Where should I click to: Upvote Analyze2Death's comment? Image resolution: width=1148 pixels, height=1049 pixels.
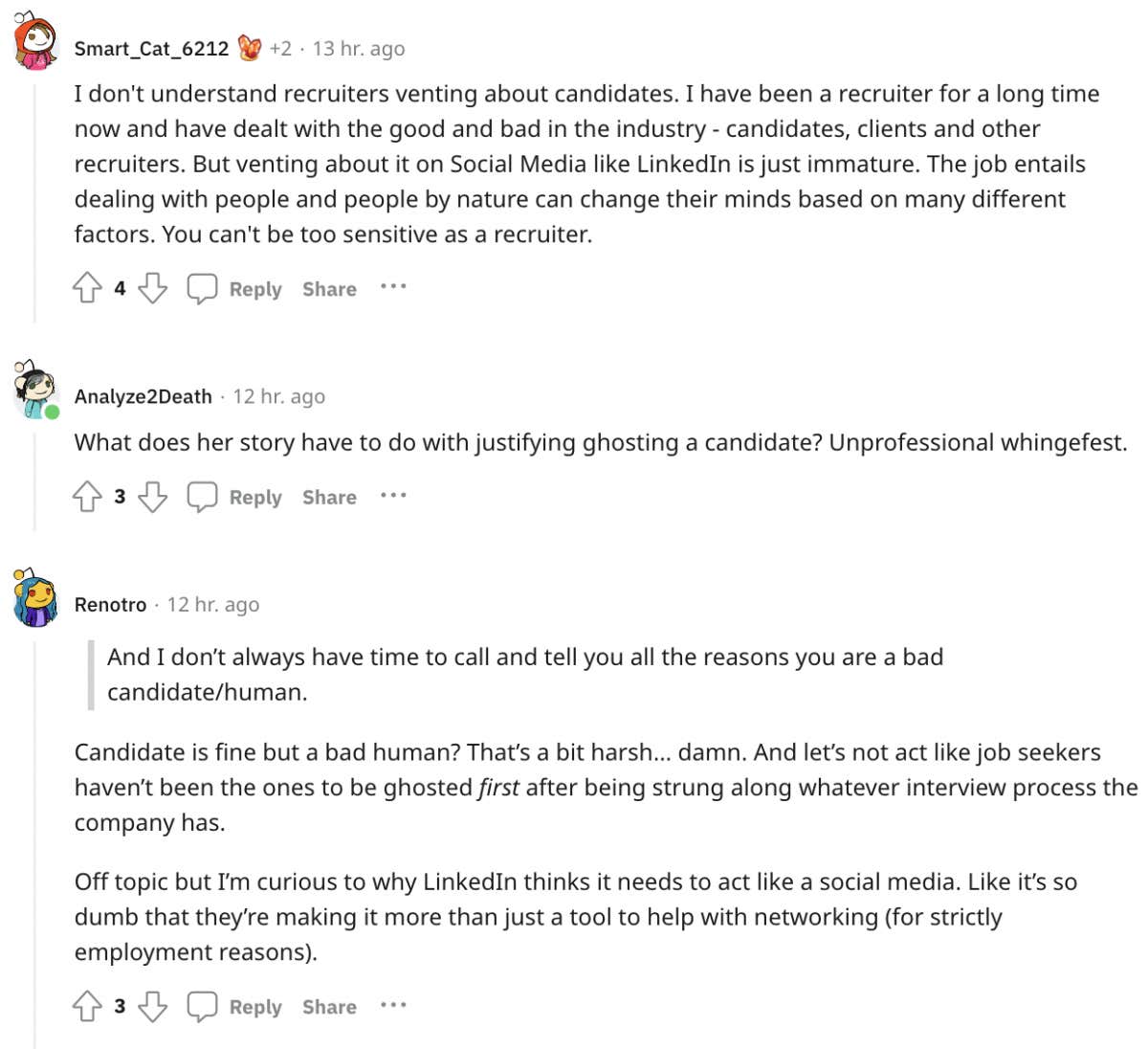click(87, 496)
